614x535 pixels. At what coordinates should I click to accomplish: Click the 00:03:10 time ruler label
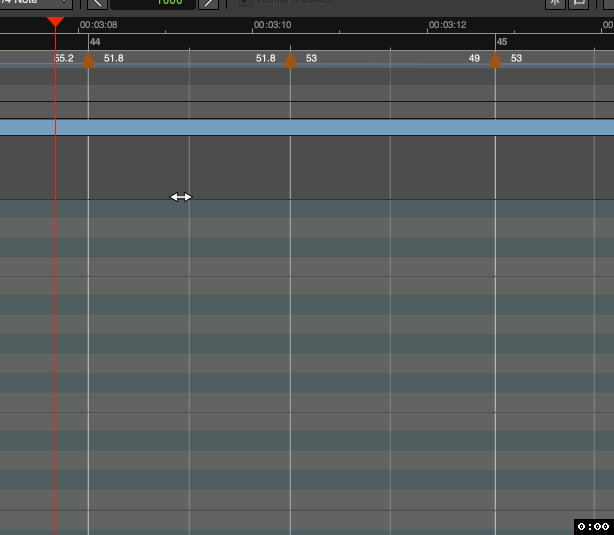tap(273, 25)
